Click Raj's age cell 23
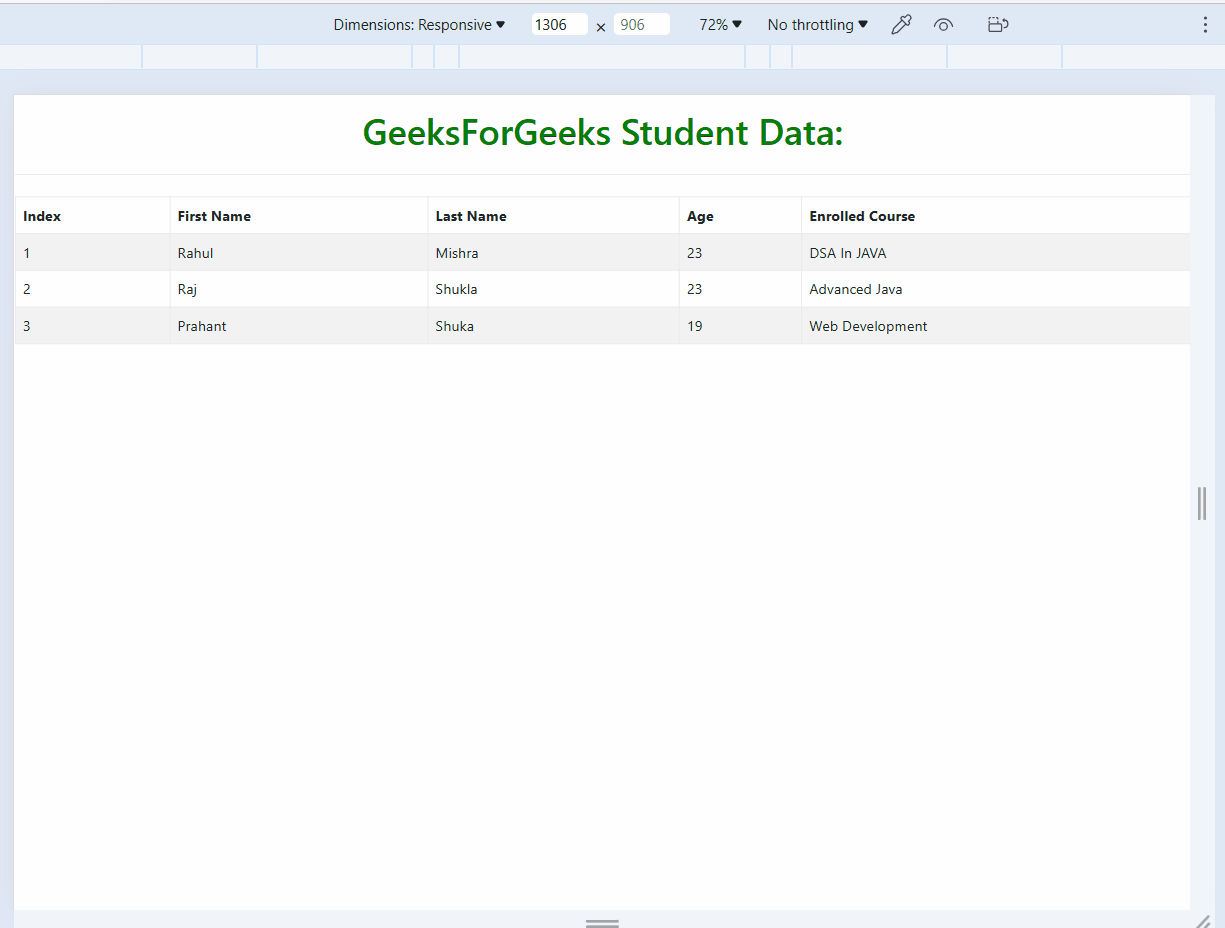The width and height of the screenshot is (1225, 928). [x=741, y=289]
